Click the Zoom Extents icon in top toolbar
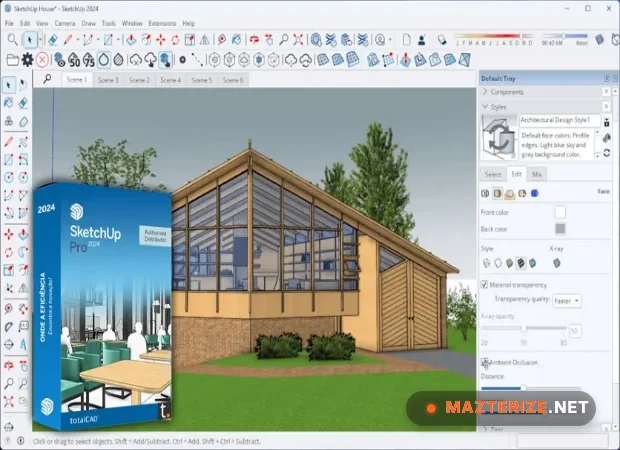 pyautogui.click(x=298, y=40)
